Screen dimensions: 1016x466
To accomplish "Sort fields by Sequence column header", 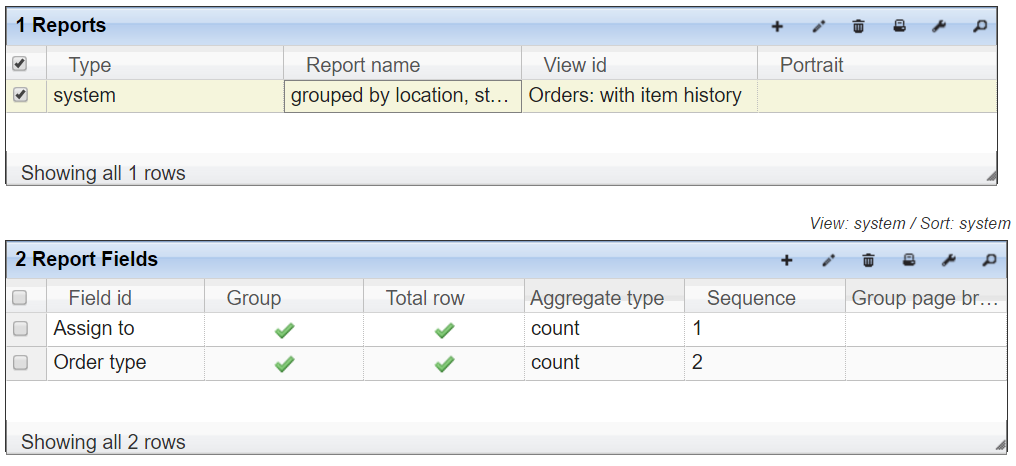I will tap(765, 298).
